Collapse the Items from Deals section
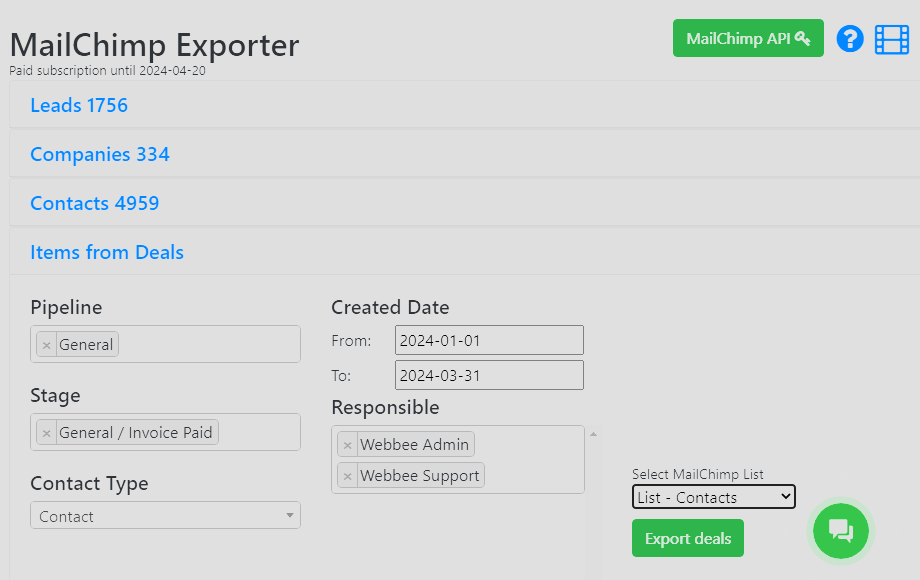 click(x=107, y=252)
